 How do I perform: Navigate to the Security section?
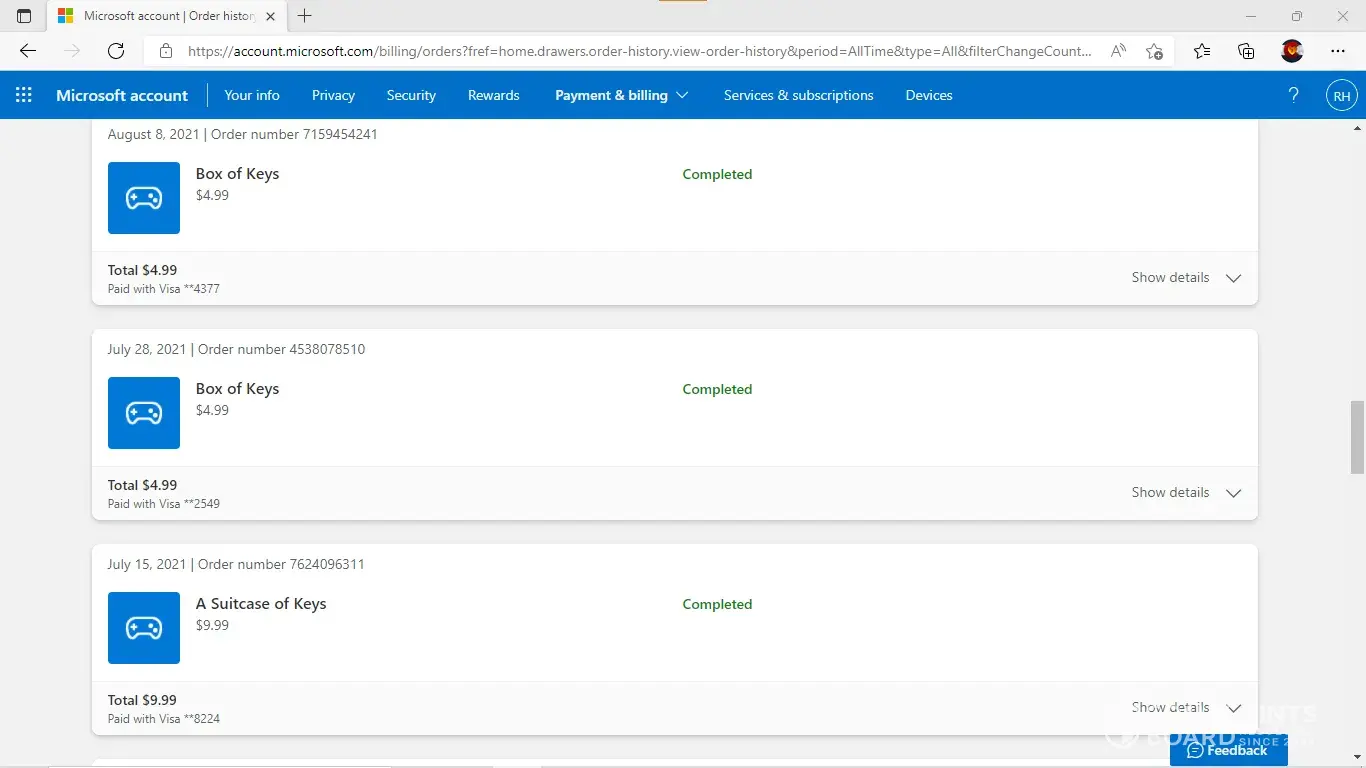click(x=411, y=95)
